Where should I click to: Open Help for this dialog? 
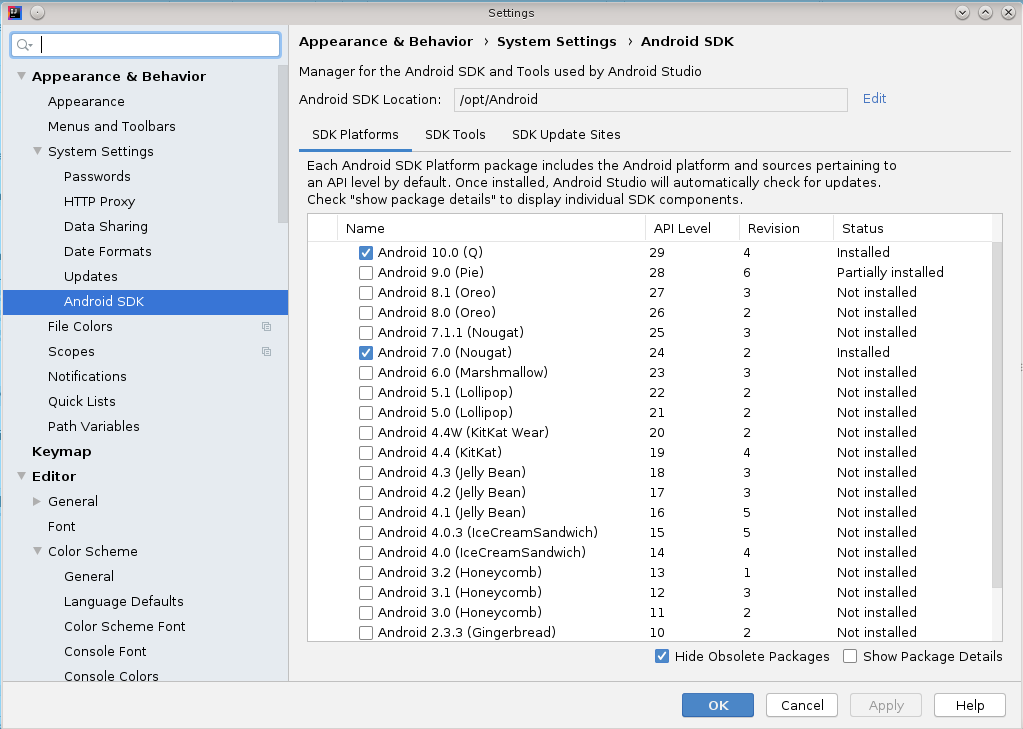tap(970, 705)
